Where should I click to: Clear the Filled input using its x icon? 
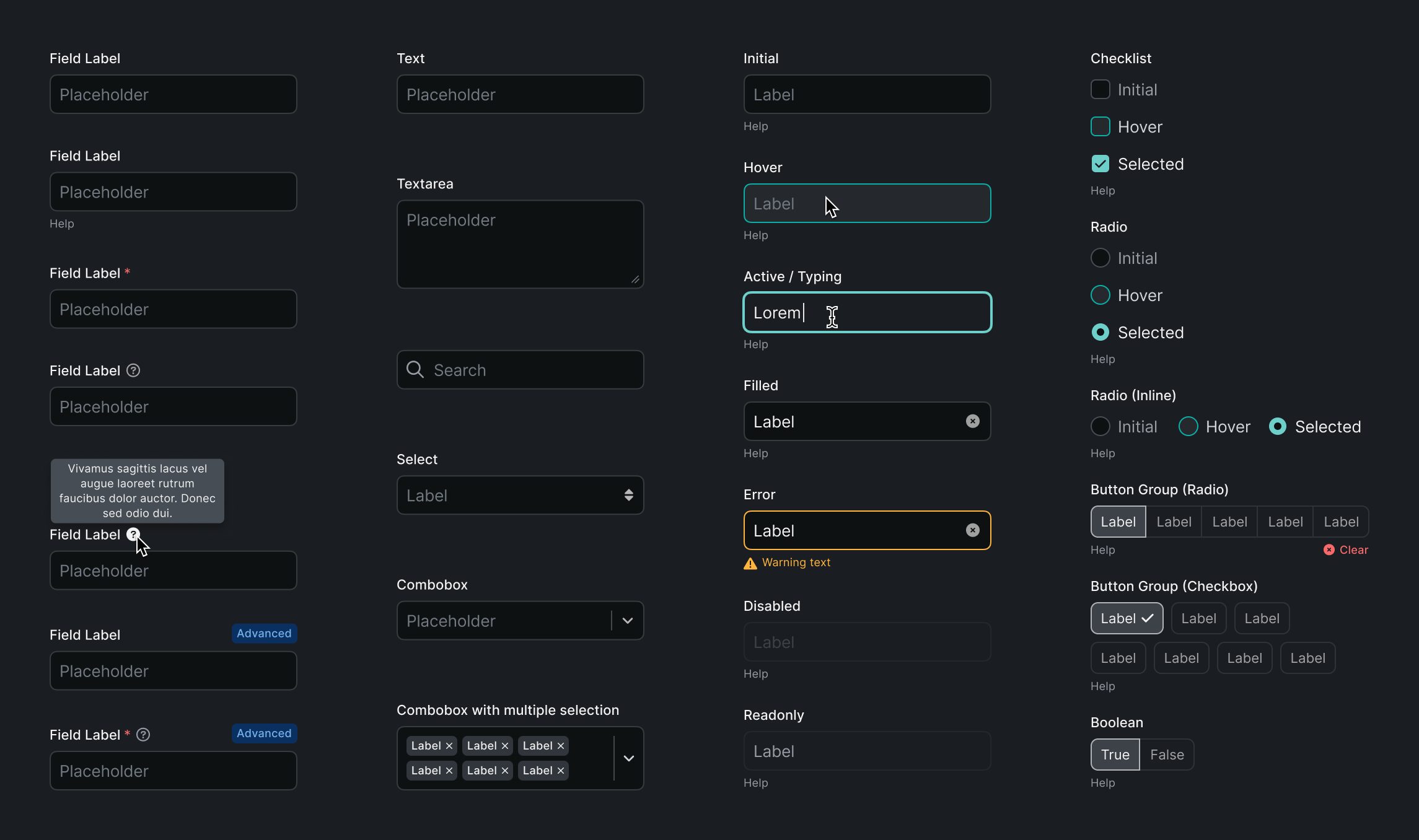pos(972,421)
